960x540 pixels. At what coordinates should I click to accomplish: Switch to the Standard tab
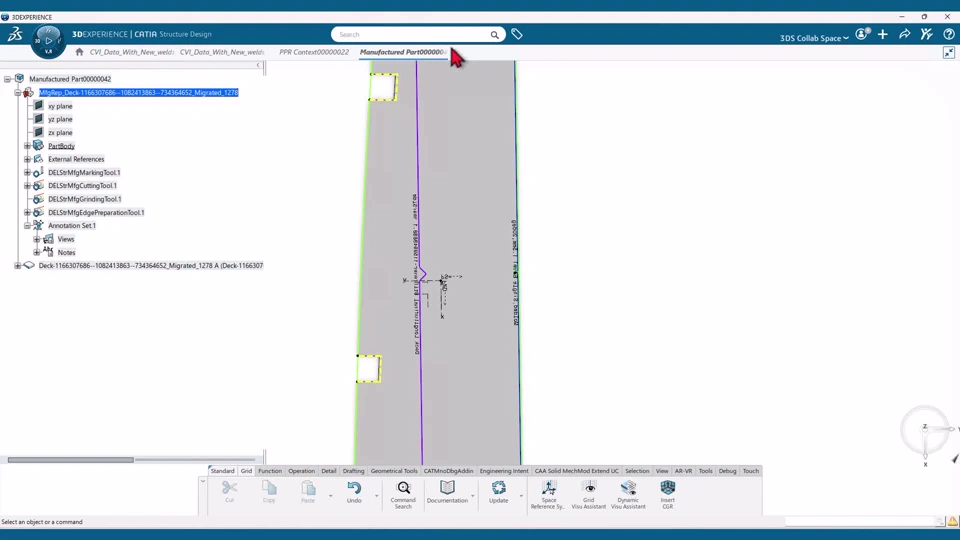click(x=222, y=471)
